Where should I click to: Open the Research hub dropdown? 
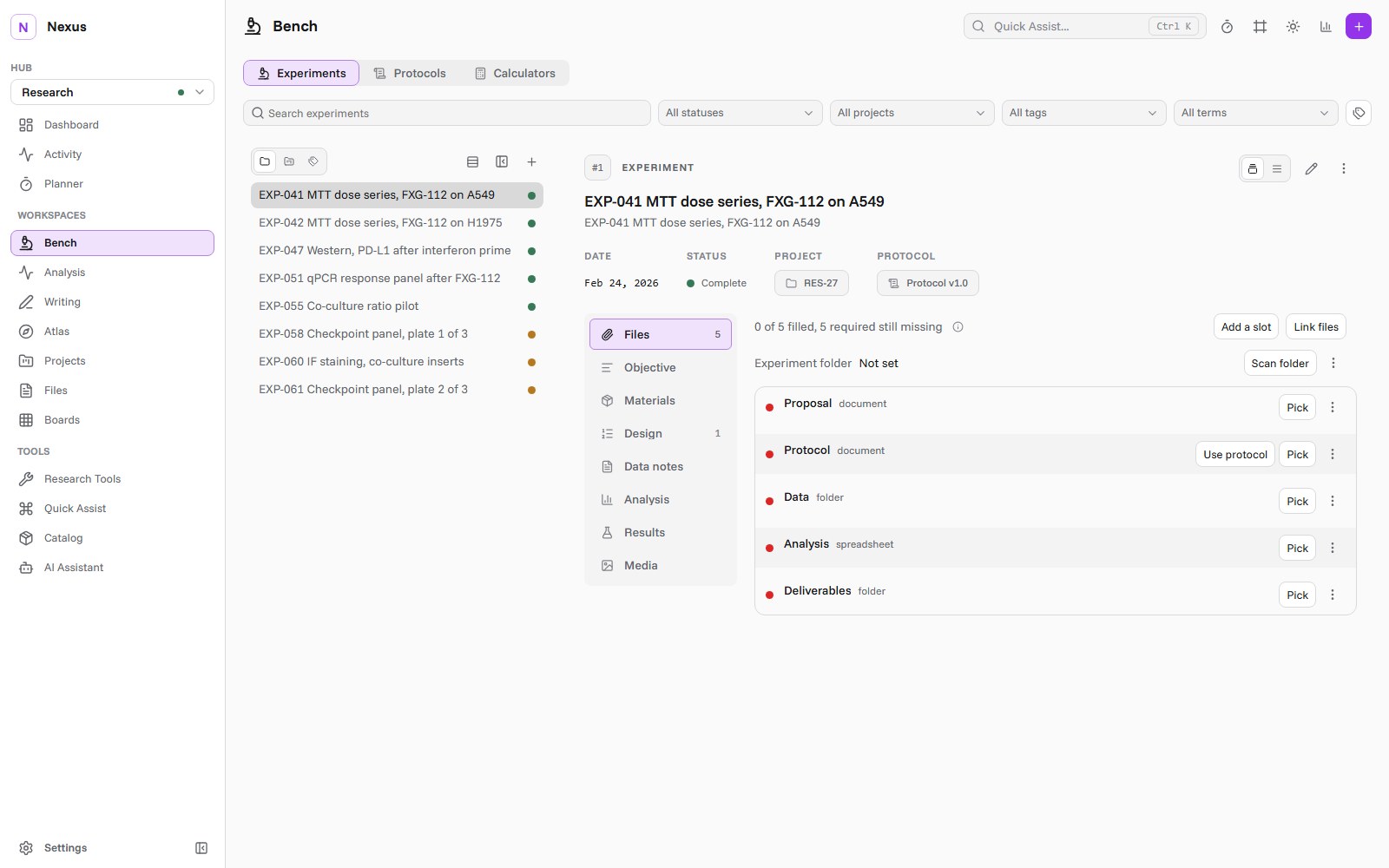coord(113,92)
